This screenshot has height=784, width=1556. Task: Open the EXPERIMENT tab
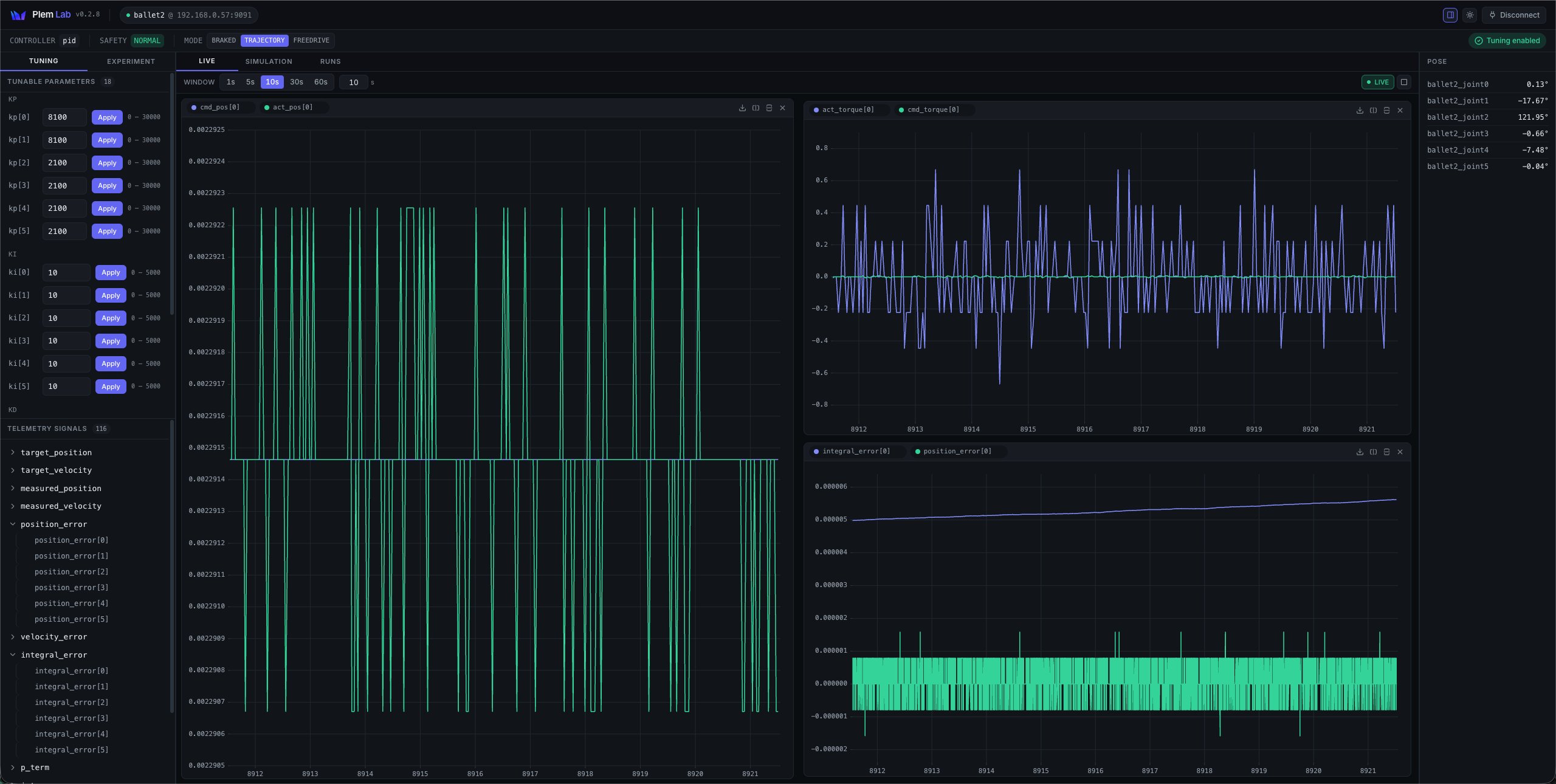[x=131, y=61]
